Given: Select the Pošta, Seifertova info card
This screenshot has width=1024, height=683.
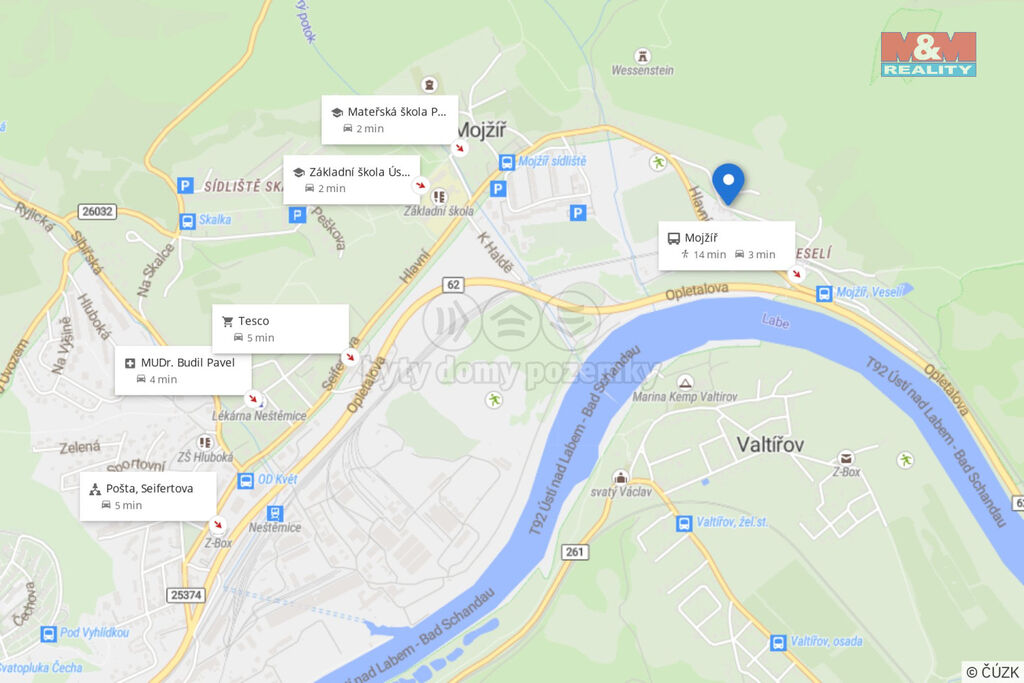Looking at the screenshot, I should click(x=148, y=496).
